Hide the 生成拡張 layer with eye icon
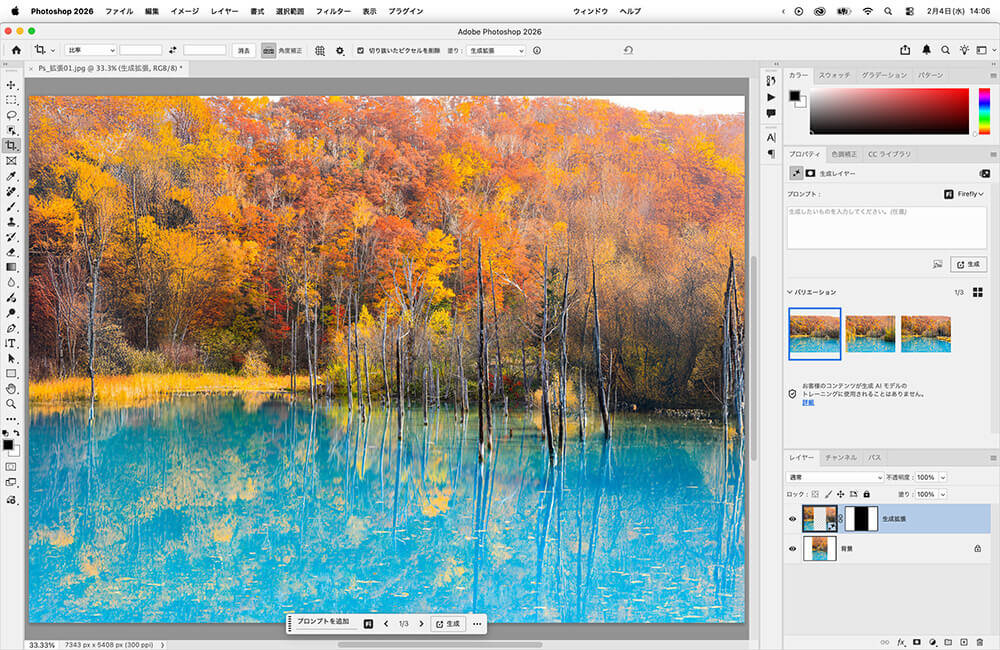Viewport: 1000px width, 650px height. [x=793, y=519]
